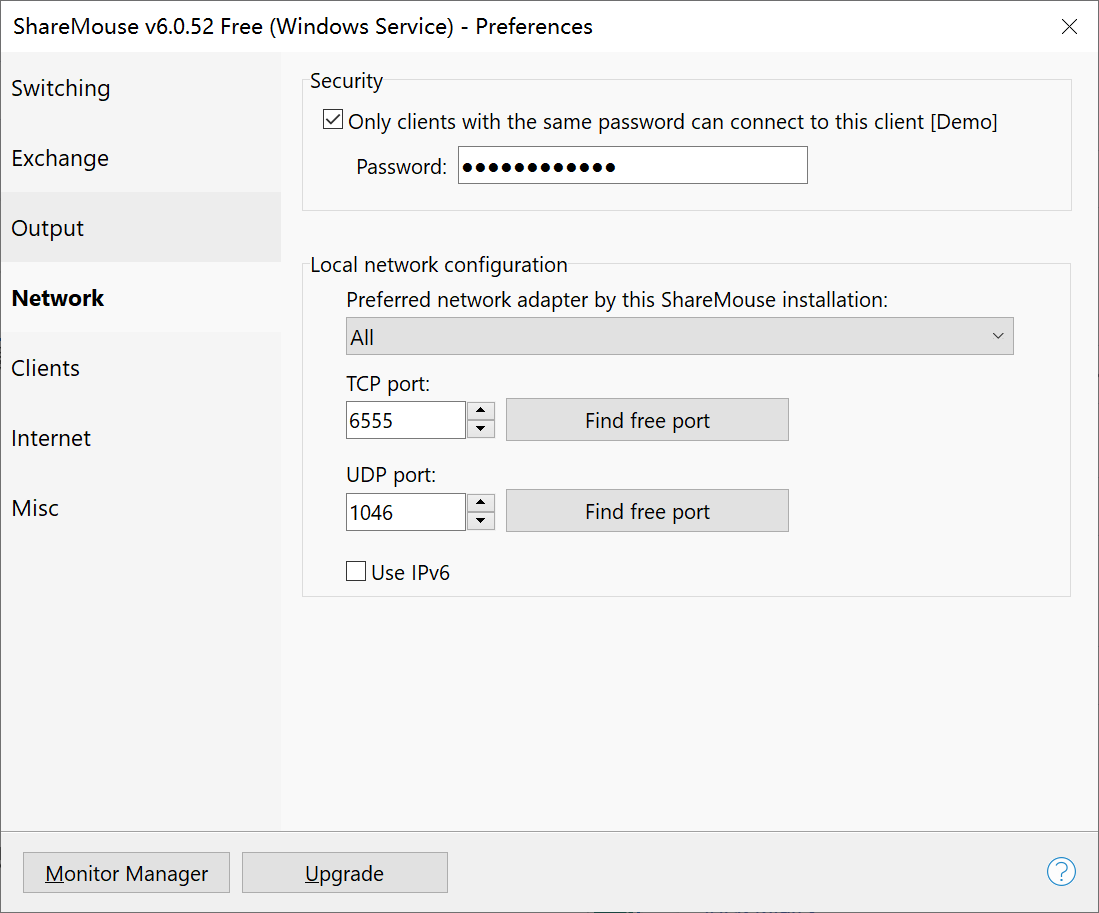Image resolution: width=1099 pixels, height=913 pixels.
Task: Select the Network section
Action: click(141, 298)
